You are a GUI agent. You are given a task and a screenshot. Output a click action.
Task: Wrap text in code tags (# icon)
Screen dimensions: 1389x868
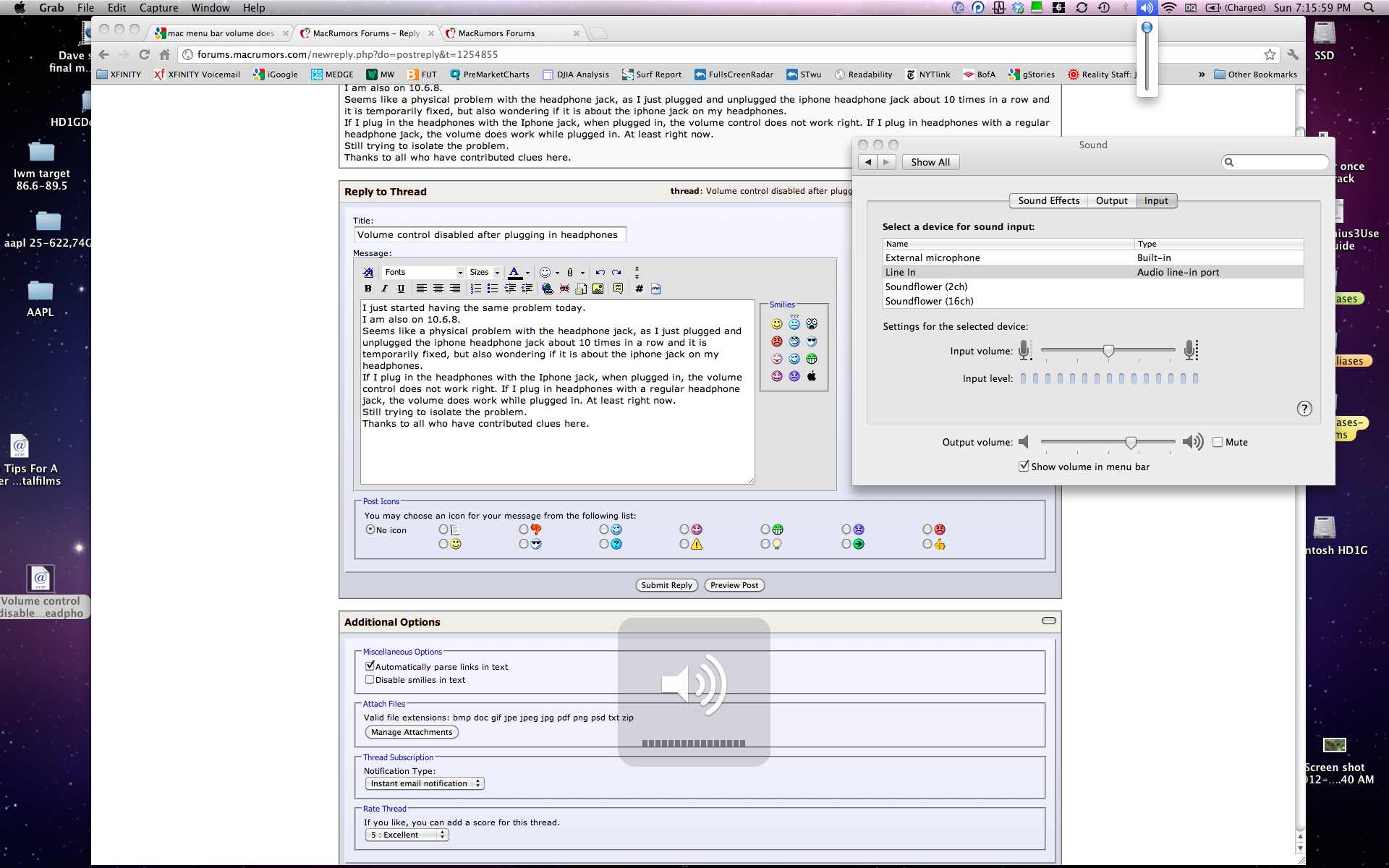639,289
